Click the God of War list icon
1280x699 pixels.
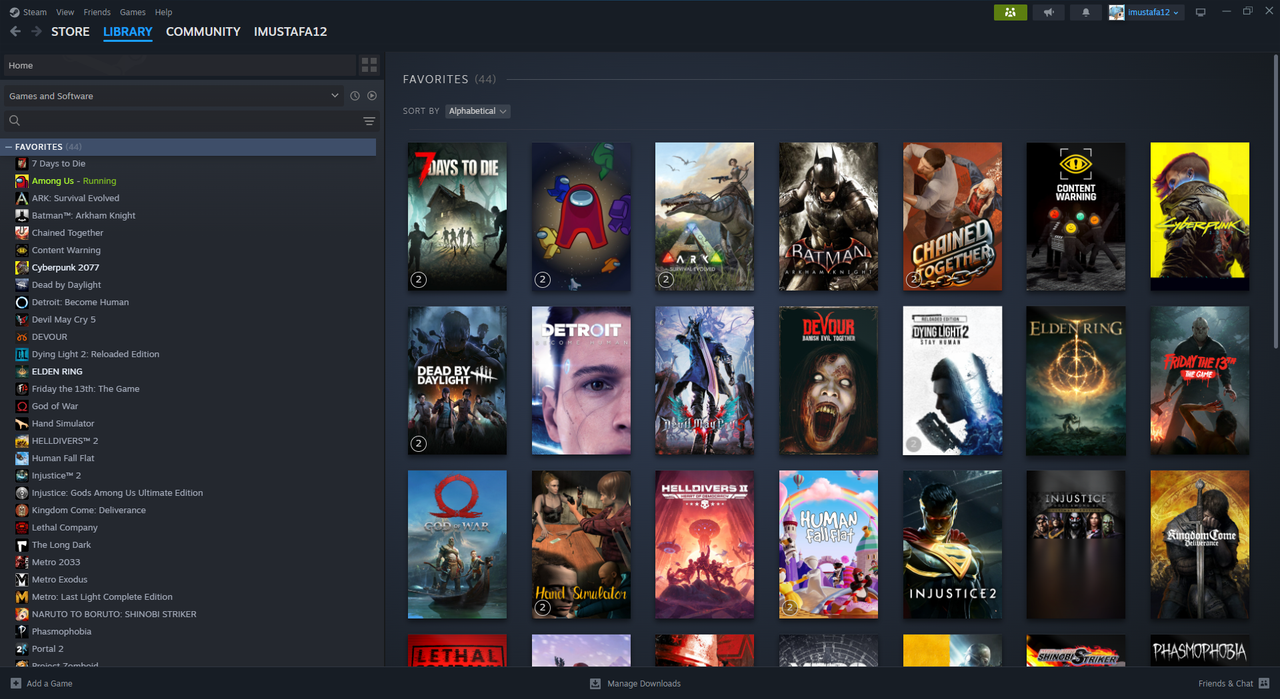point(22,406)
